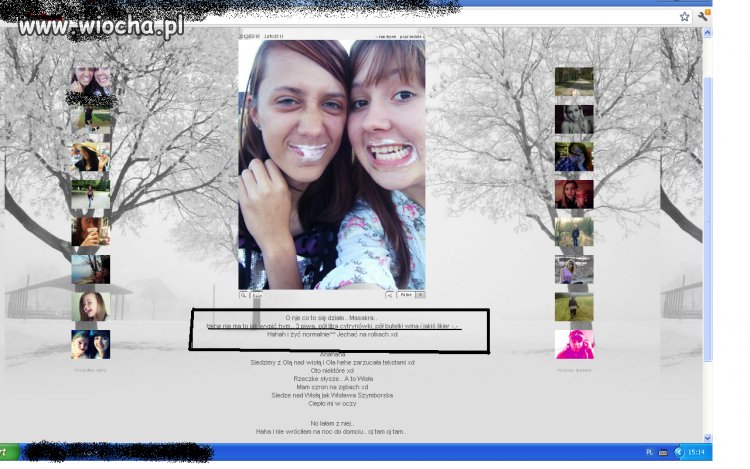The height and width of the screenshot is (469, 750).
Task: Open the next photo link above the picture
Action: click(x=386, y=36)
